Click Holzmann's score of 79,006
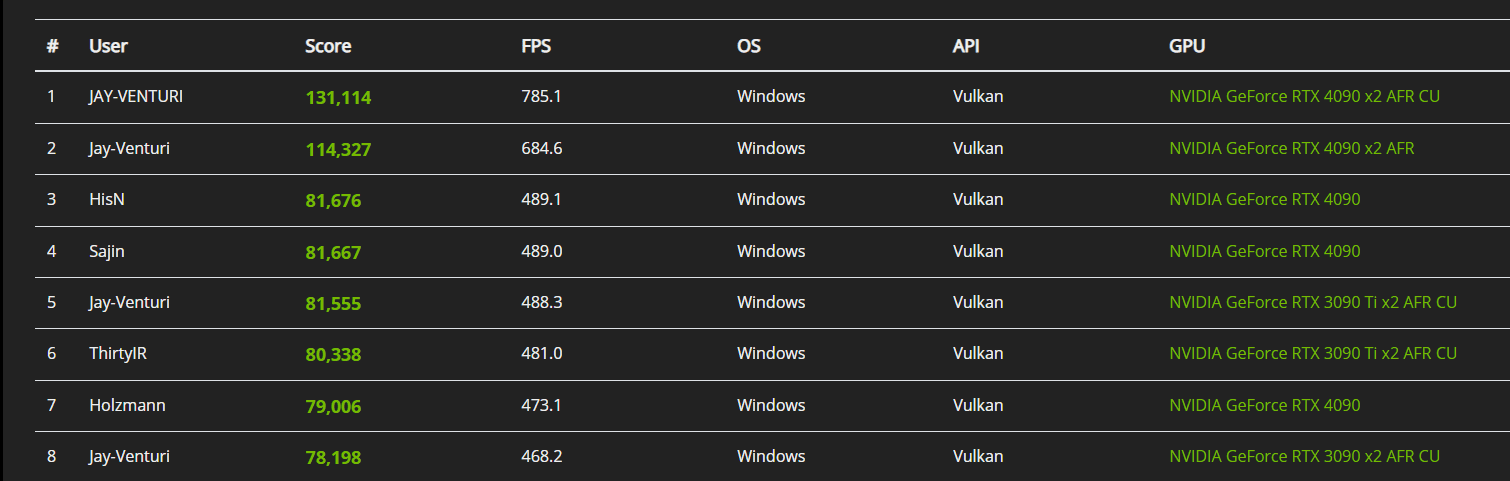This screenshot has width=1510, height=481. click(333, 406)
